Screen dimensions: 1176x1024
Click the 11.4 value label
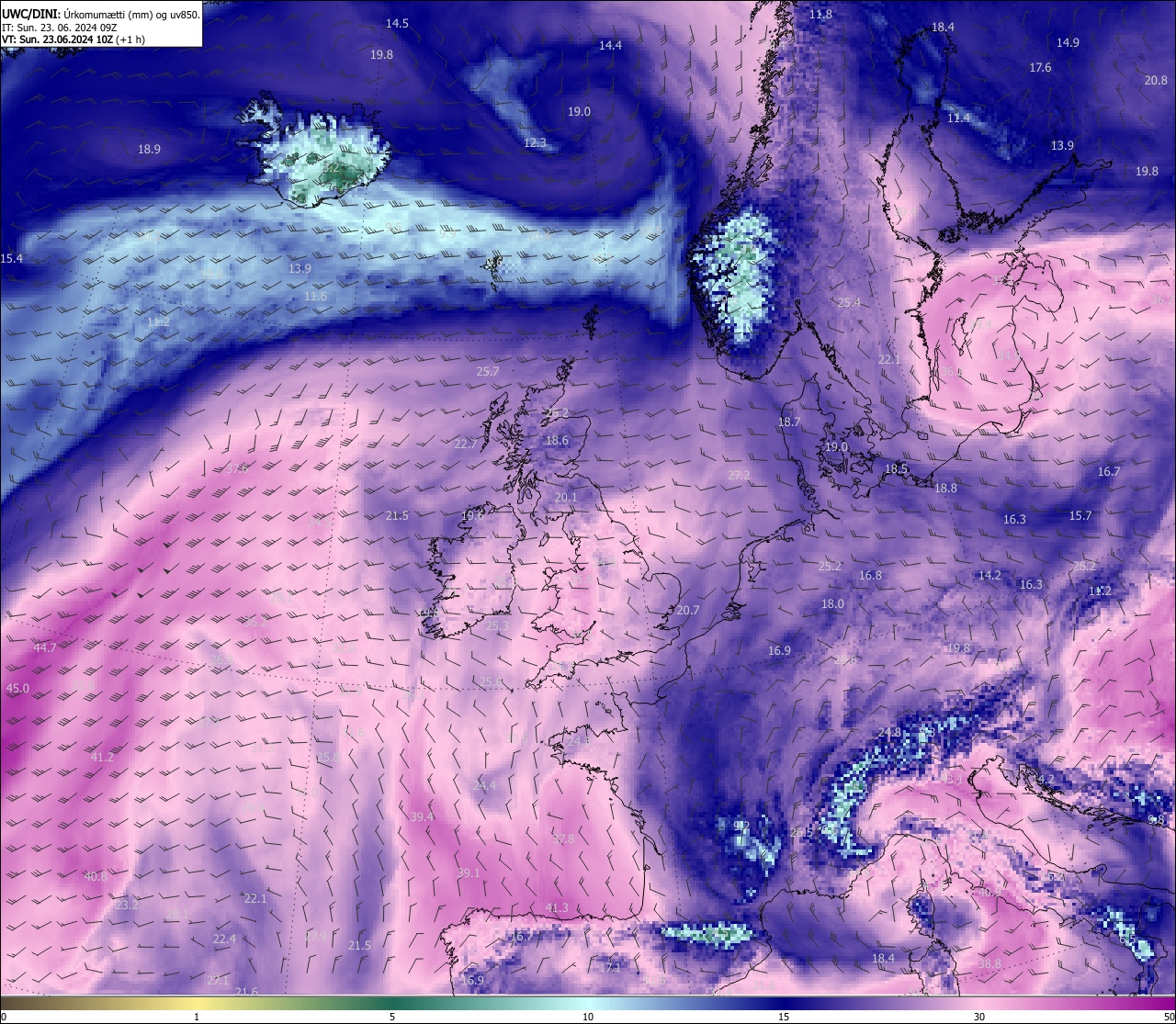(x=958, y=118)
